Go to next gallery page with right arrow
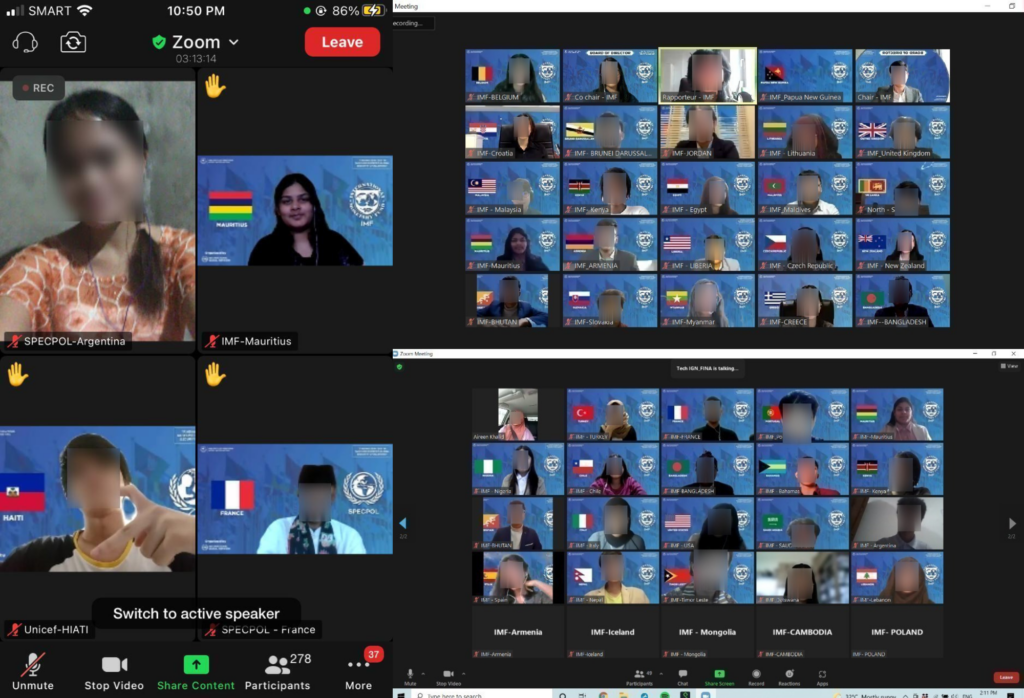This screenshot has height=698, width=1024. tap(1011, 523)
